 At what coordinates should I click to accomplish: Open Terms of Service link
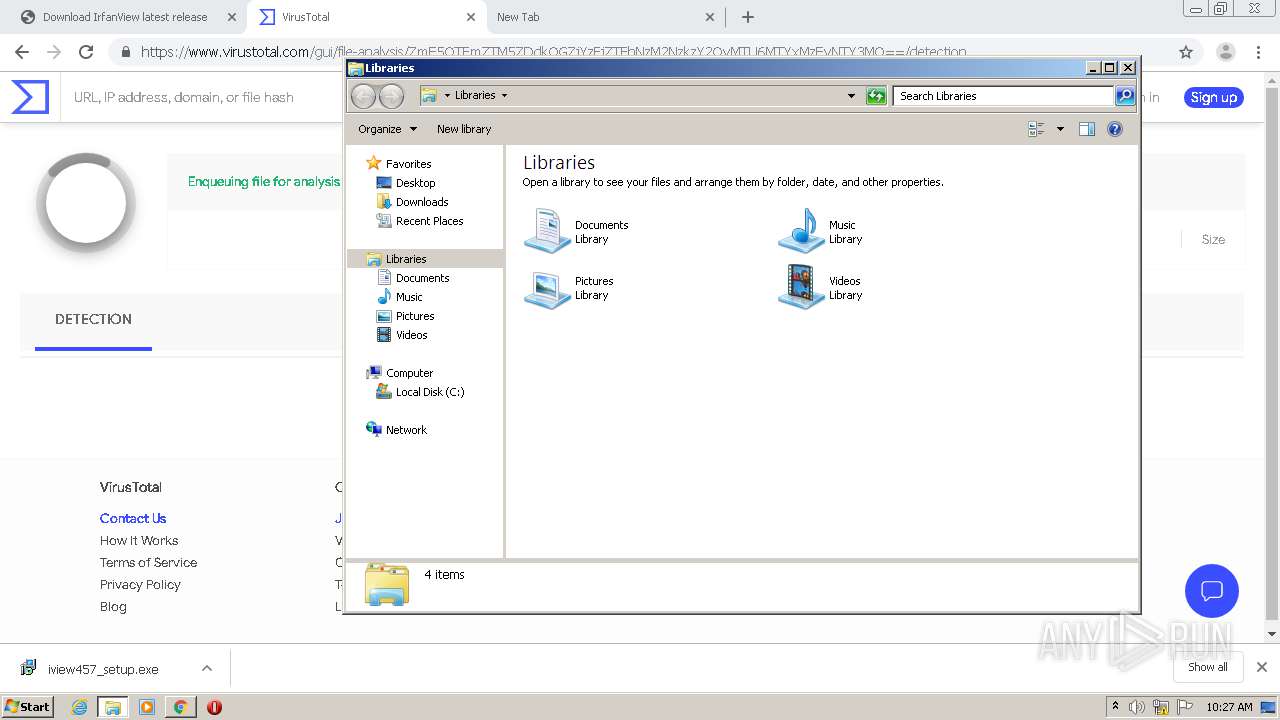[148, 562]
